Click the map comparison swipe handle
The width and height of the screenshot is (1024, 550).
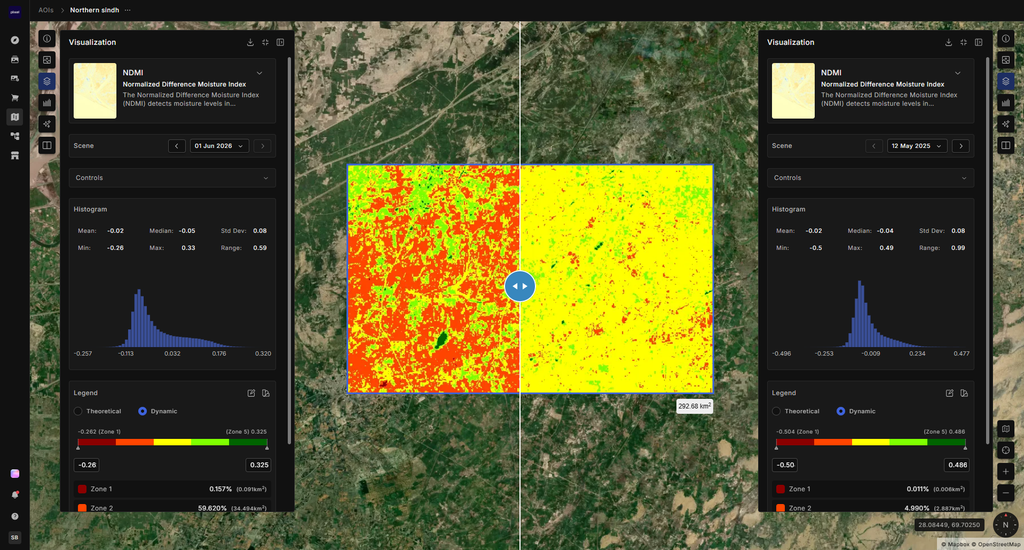pyautogui.click(x=520, y=286)
